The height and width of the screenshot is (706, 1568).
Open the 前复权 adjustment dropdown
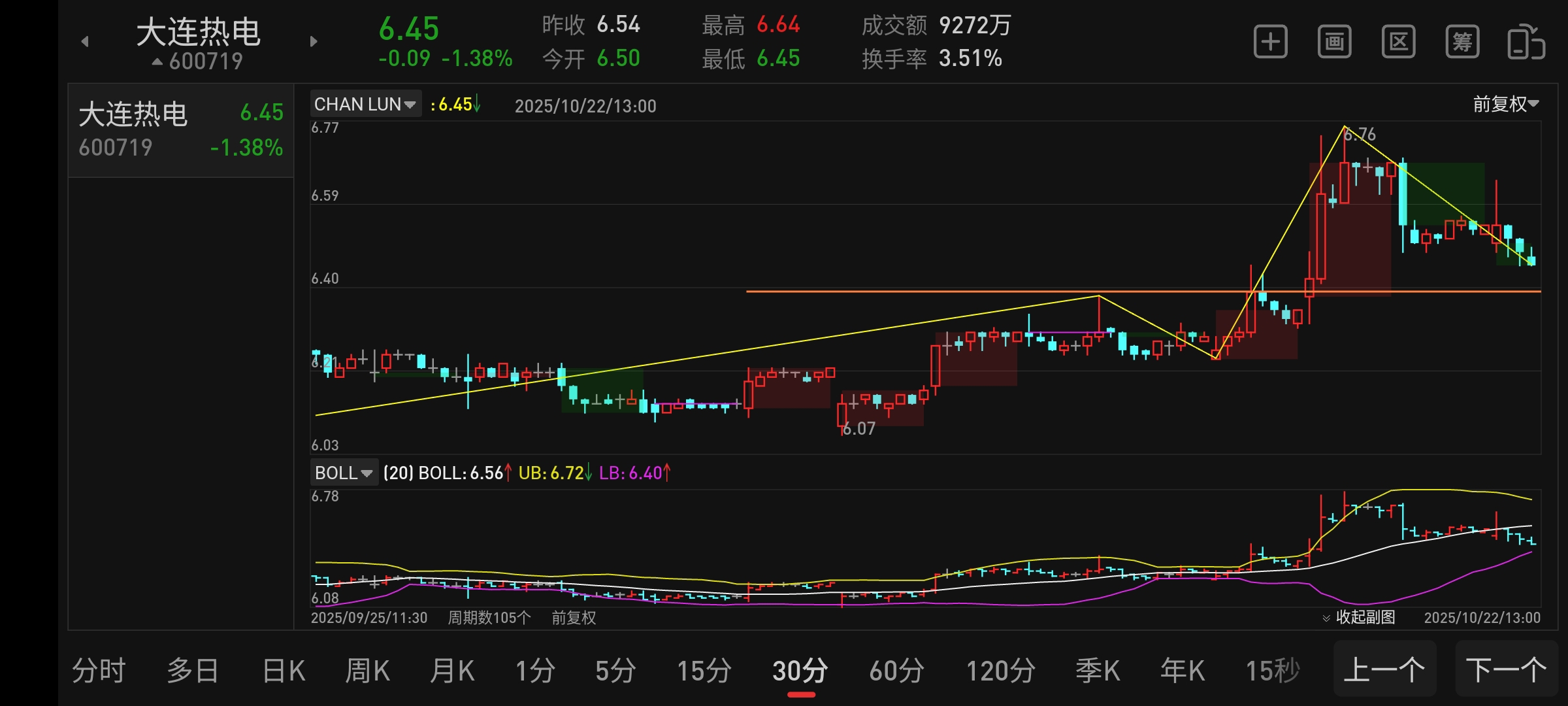[1505, 104]
